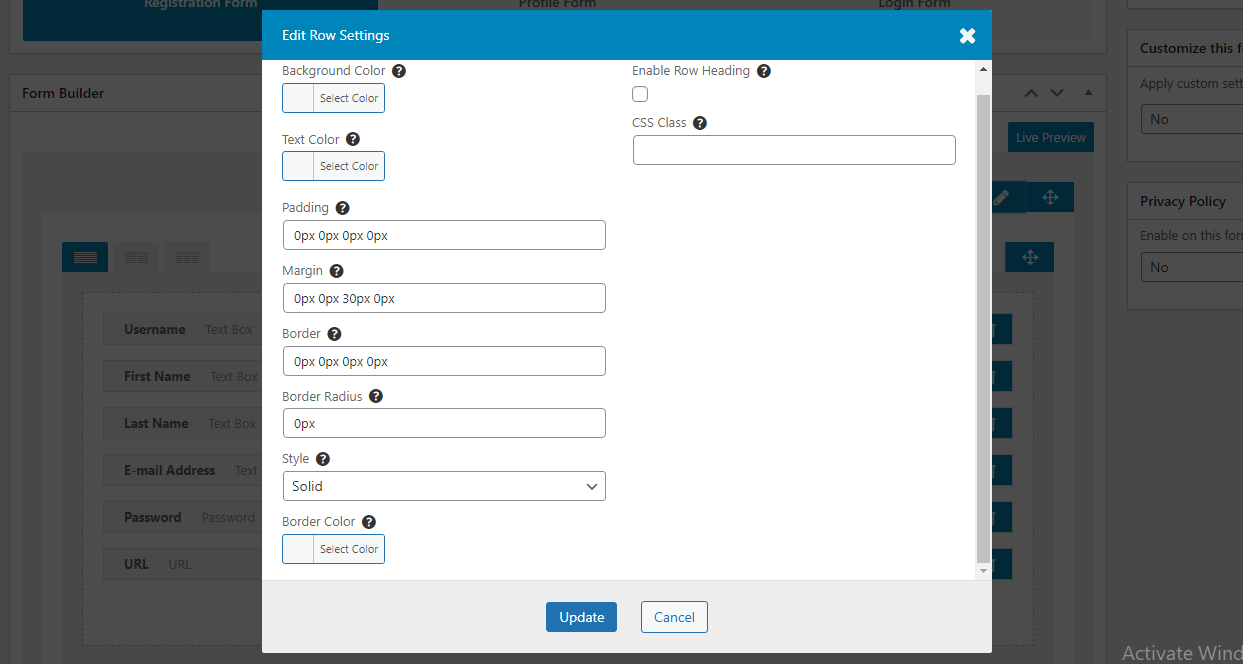Select the single-column row layout icon
This screenshot has width=1243, height=664.
click(85, 257)
